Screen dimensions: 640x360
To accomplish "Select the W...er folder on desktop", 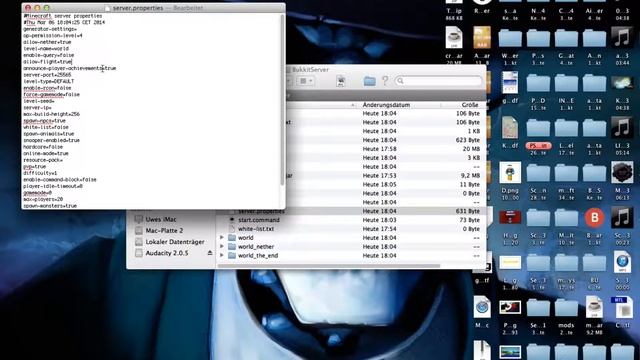I will click(510, 39).
